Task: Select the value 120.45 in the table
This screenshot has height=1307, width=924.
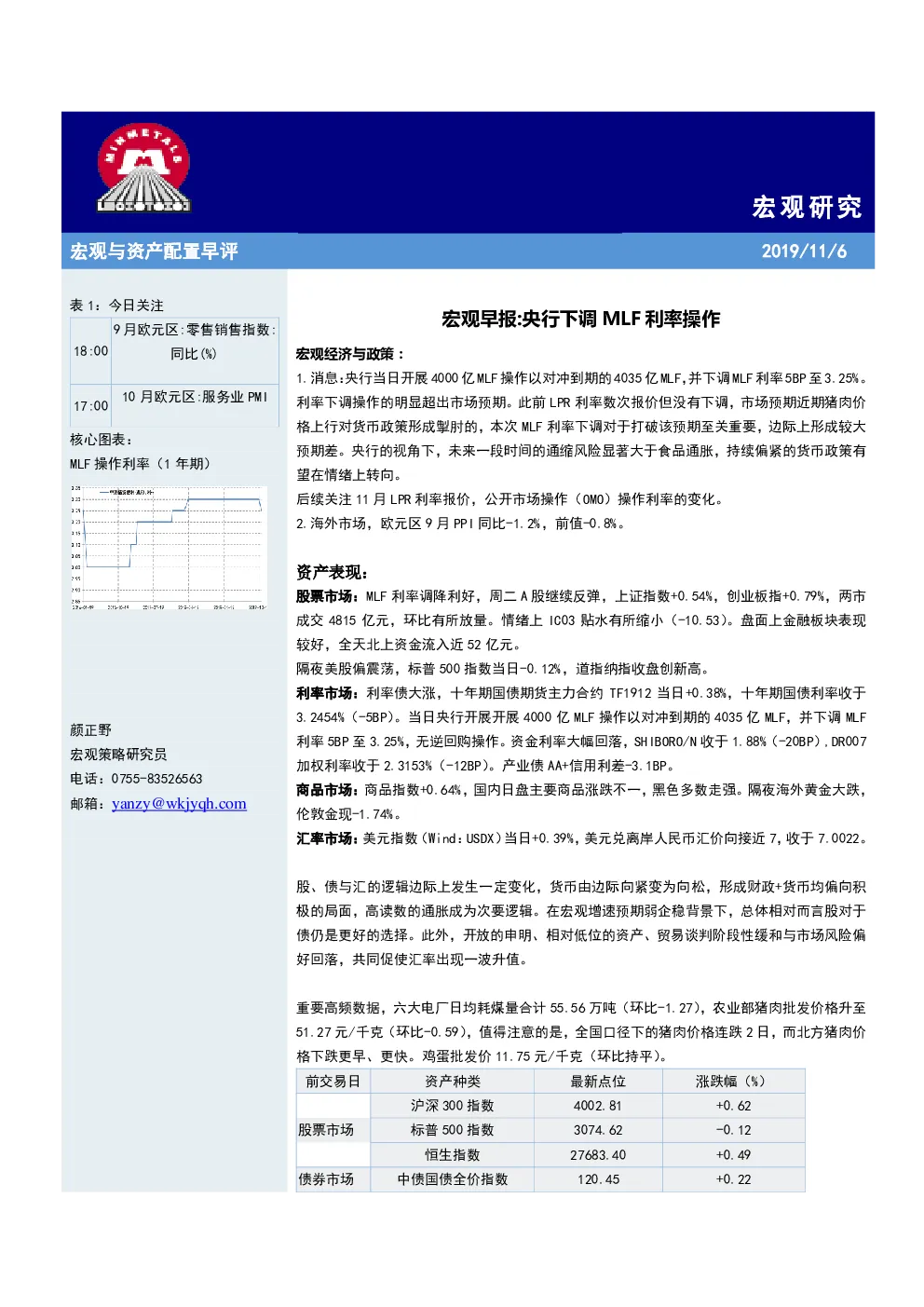Action: coord(598,1179)
